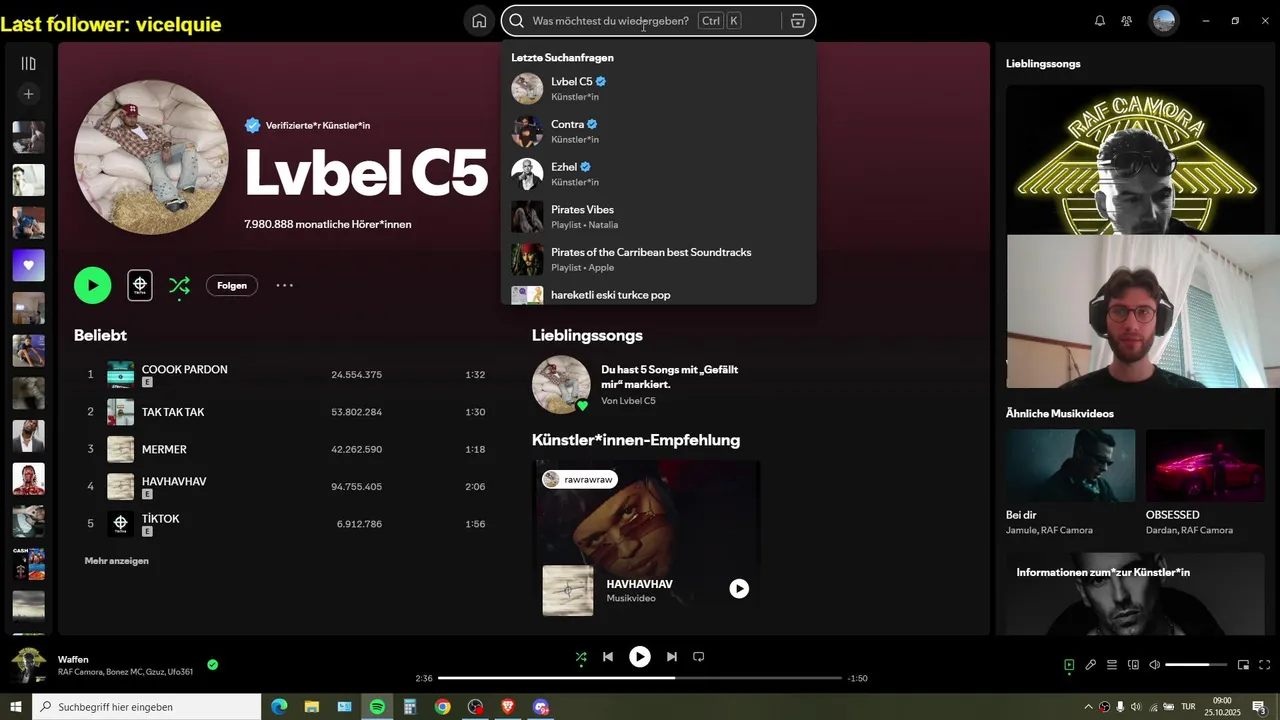This screenshot has width=1280, height=720.
Task: Select Lvbel C5 from recent searches
Action: click(658, 88)
